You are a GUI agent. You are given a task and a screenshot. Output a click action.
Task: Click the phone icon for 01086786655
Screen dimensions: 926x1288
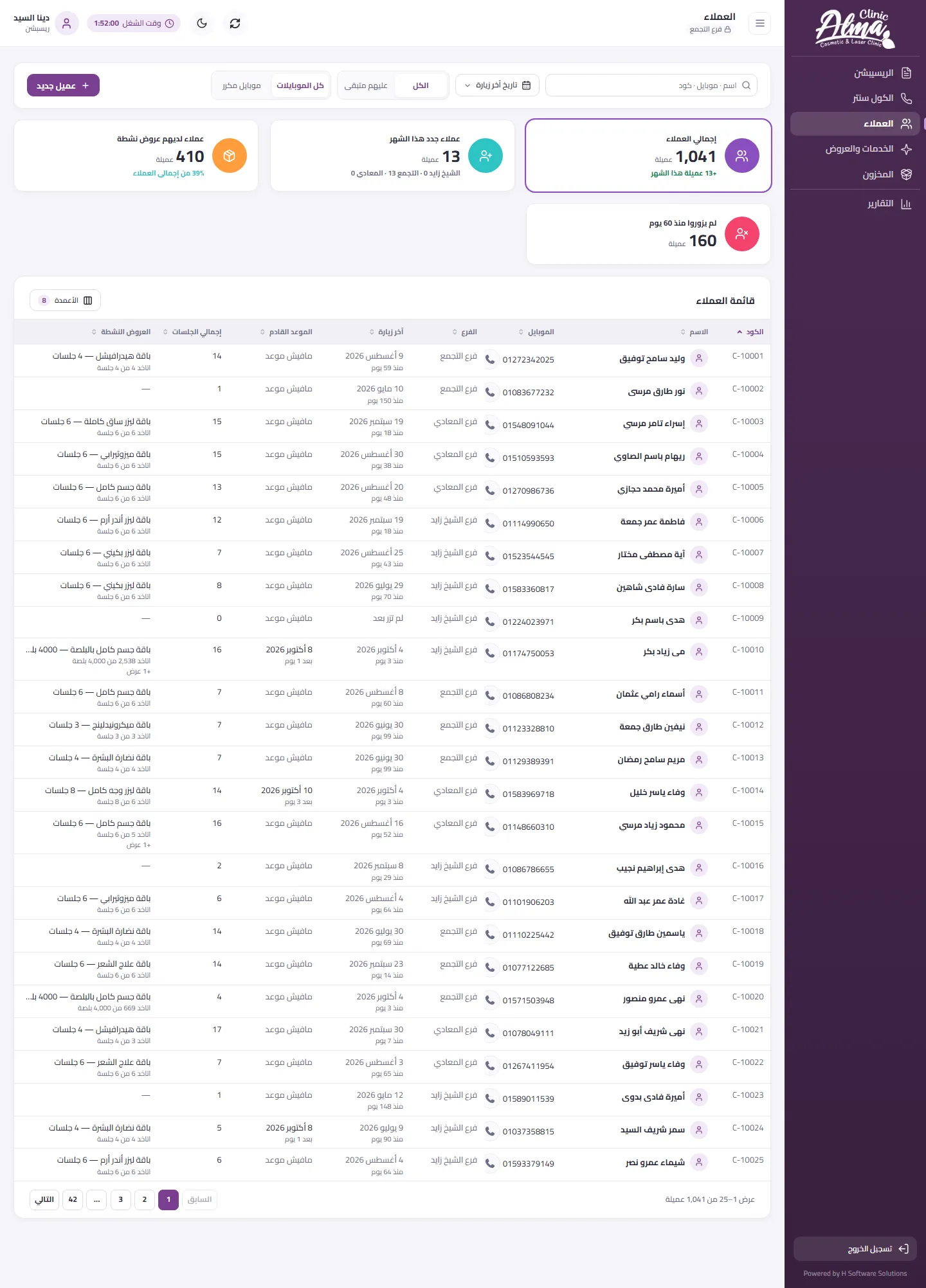click(x=490, y=869)
